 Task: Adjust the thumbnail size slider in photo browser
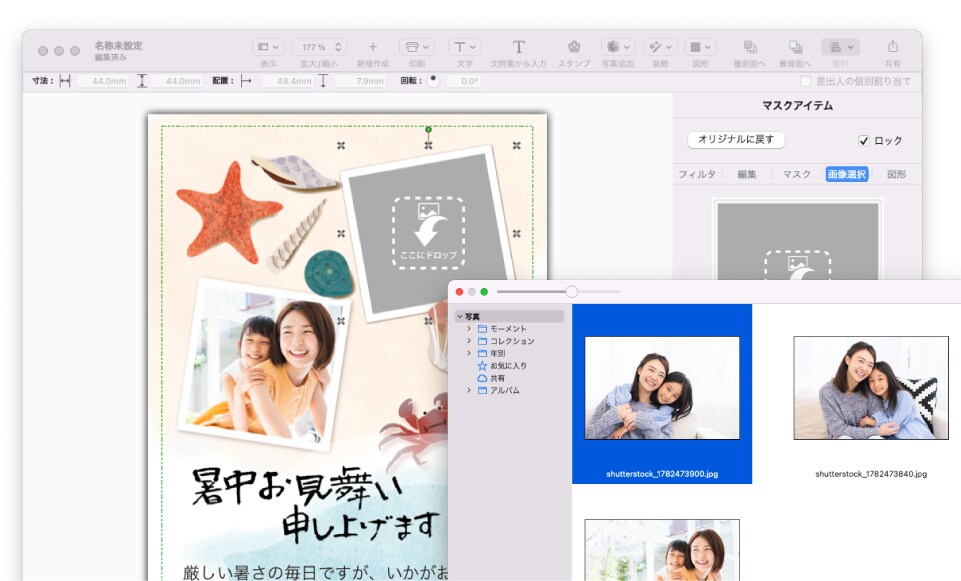coord(571,292)
